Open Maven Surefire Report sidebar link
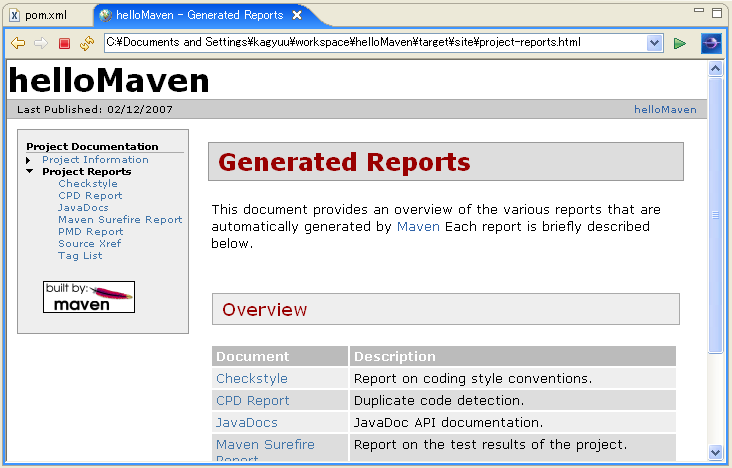 click(120, 220)
